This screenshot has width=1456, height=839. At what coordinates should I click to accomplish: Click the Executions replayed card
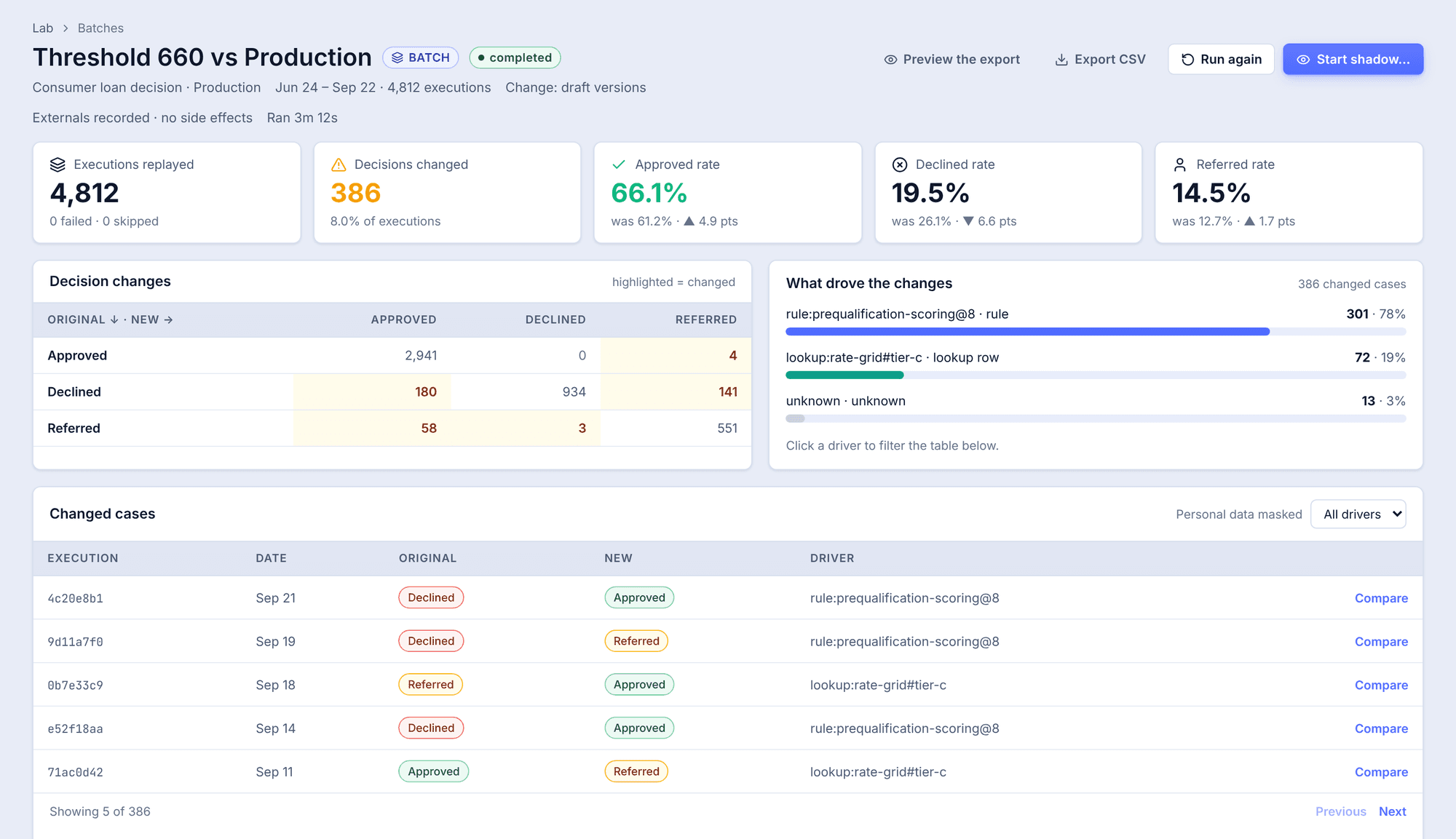point(167,193)
